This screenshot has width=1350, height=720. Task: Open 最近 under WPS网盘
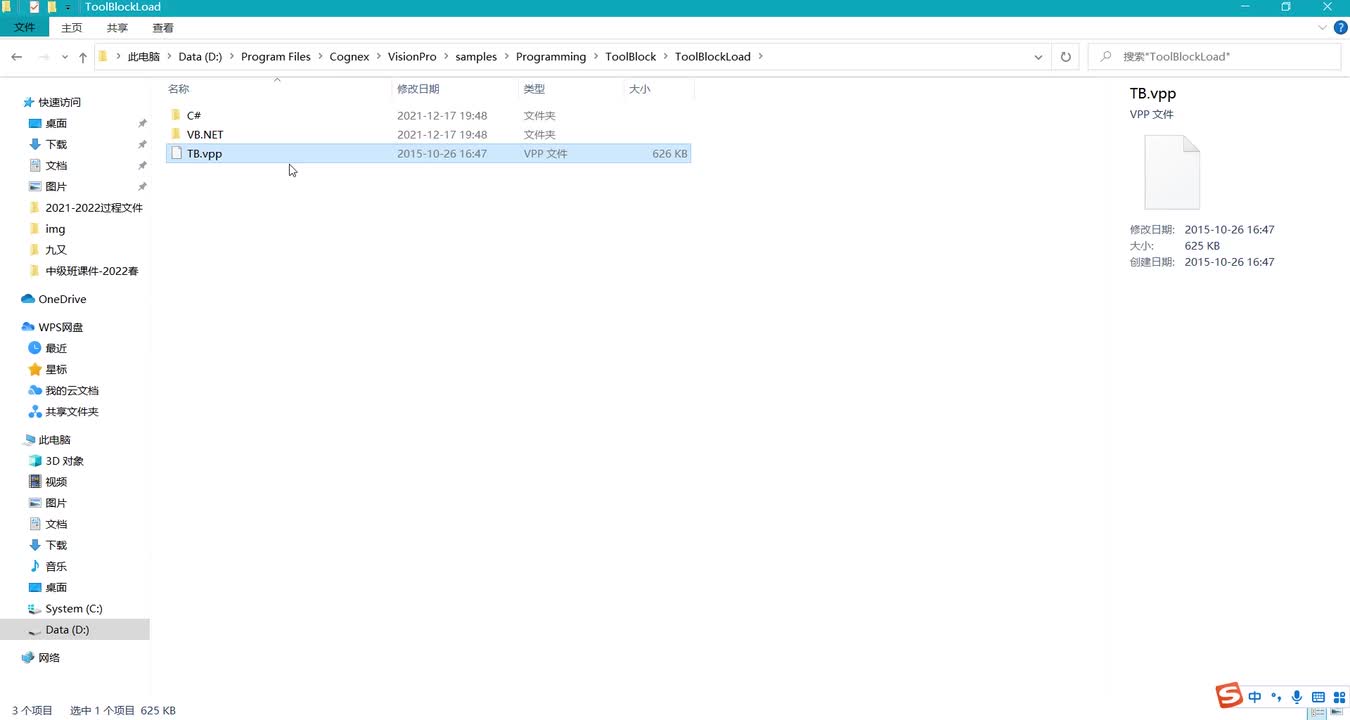coord(56,348)
